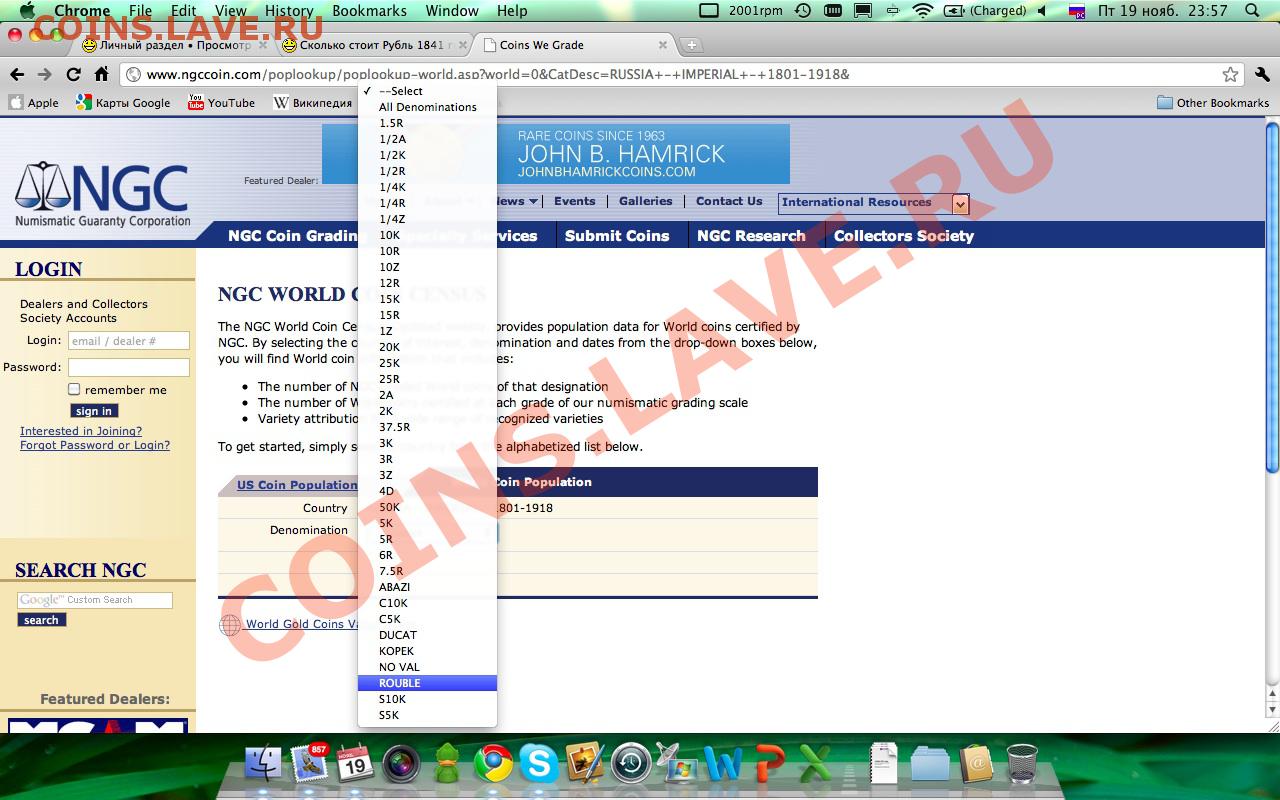This screenshot has width=1280, height=800.
Task: Switch to the 'Личный раздел' tab
Action: (172, 45)
